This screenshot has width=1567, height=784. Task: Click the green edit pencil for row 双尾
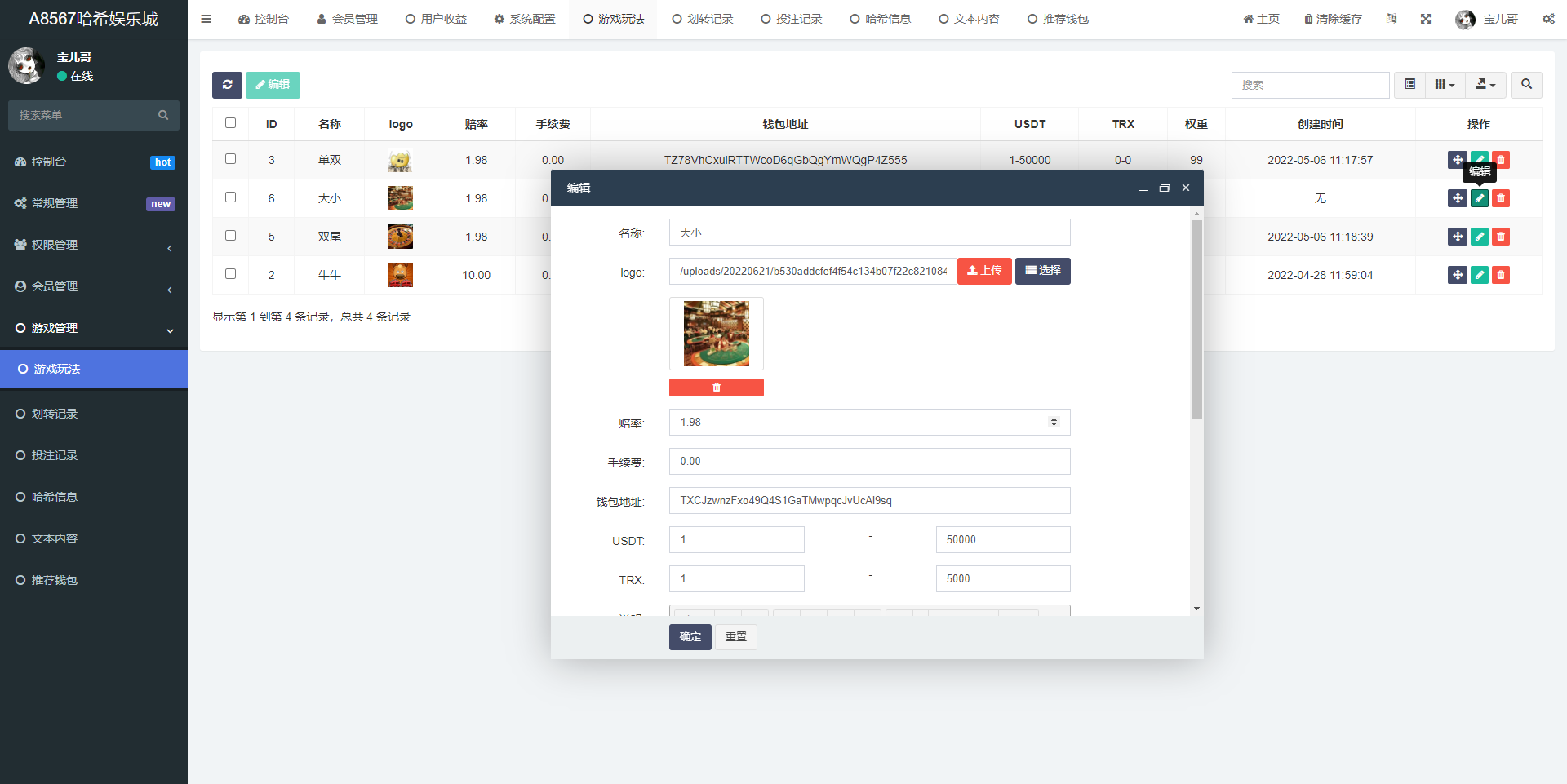coord(1479,237)
